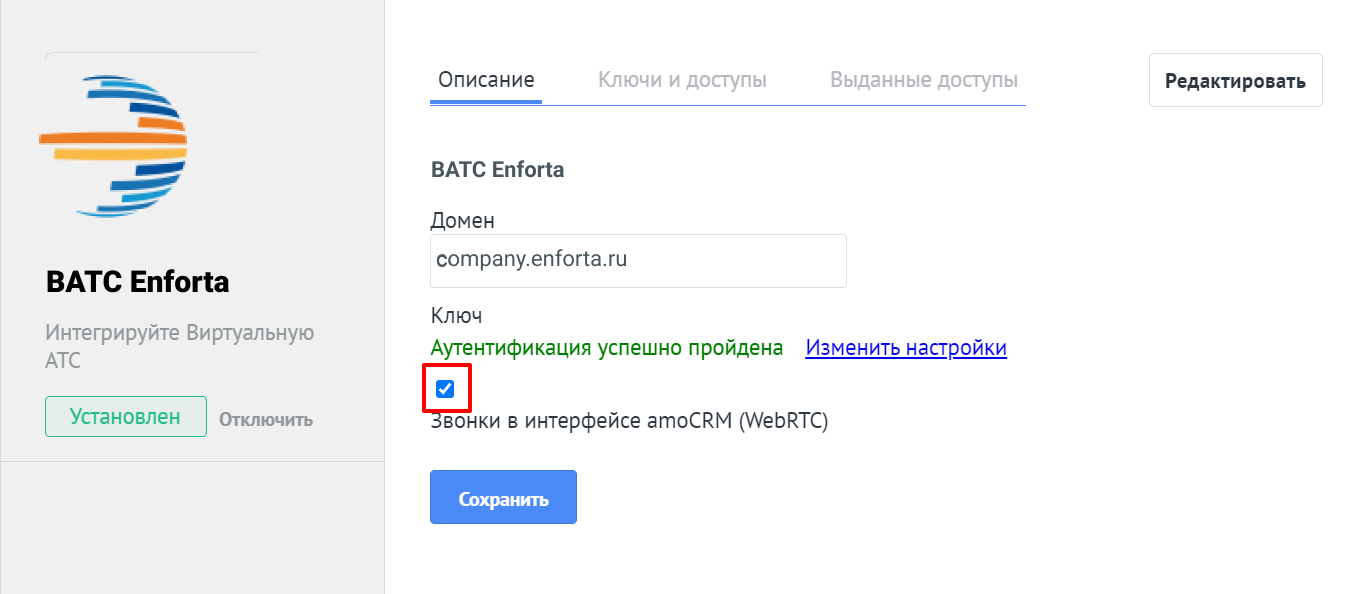The height and width of the screenshot is (594, 1366).
Task: Switch to the Описание tab
Action: coord(486,80)
